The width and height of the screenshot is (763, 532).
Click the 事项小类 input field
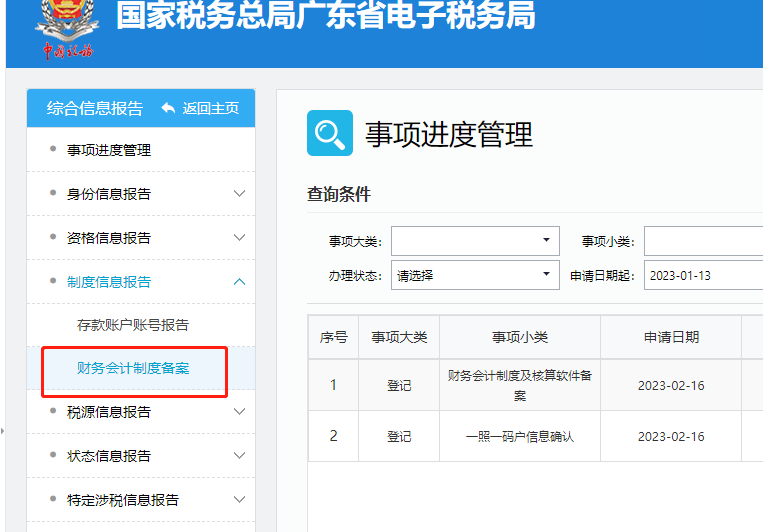coord(702,241)
